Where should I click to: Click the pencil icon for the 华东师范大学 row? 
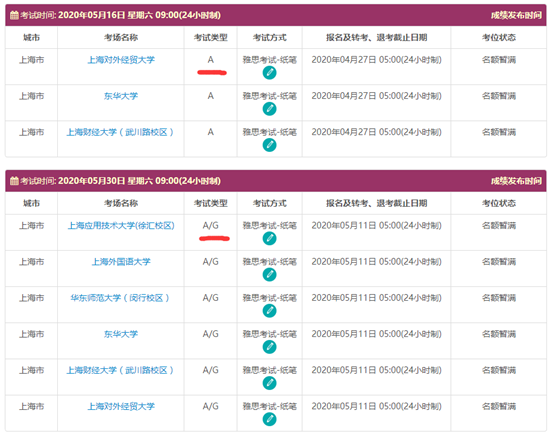click(269, 311)
